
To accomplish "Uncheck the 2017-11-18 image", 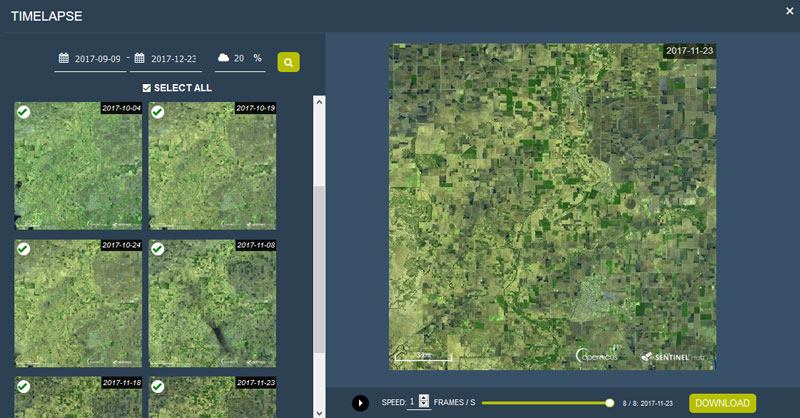I will 23,386.
